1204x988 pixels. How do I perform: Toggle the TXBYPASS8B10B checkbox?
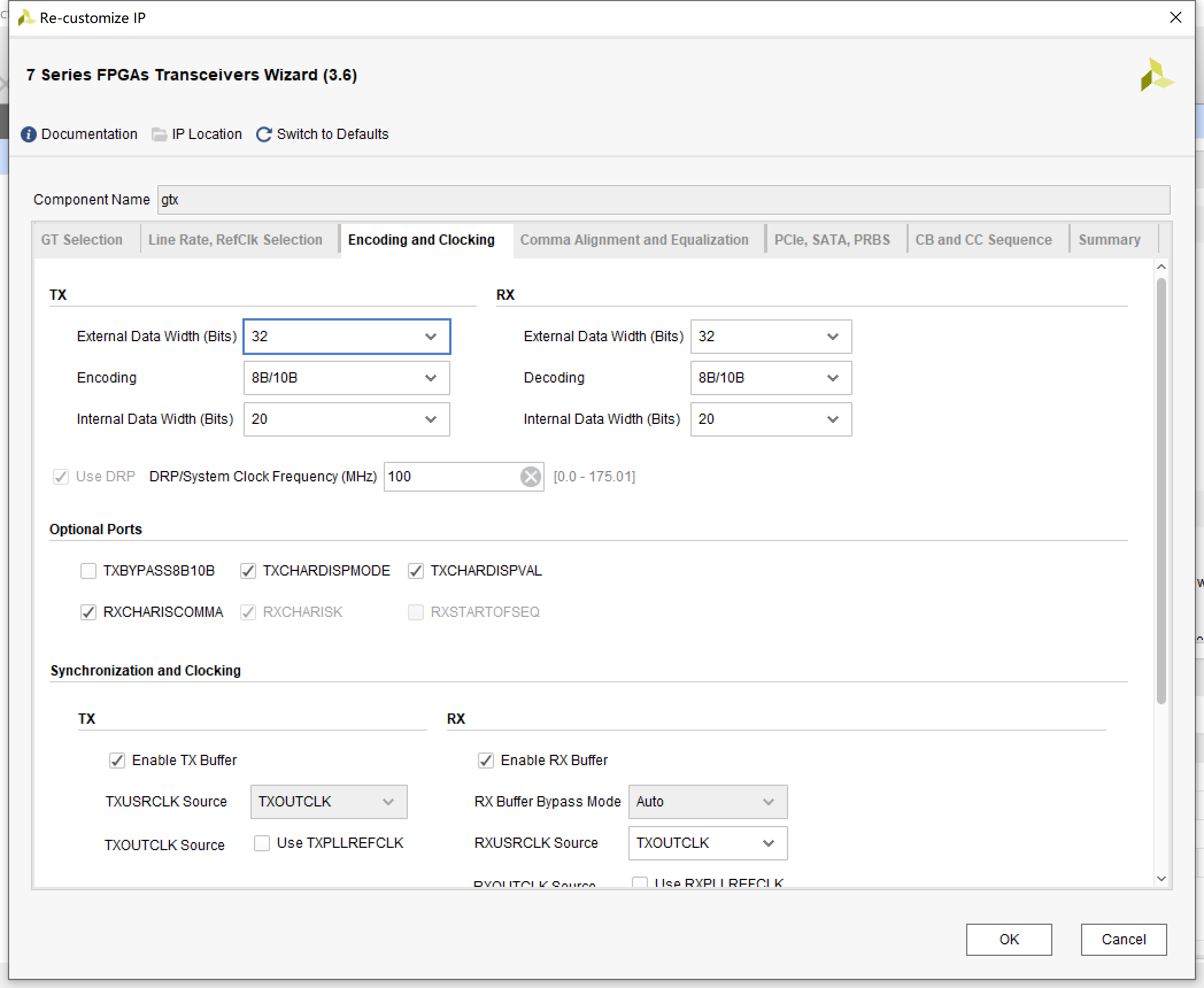tap(88, 571)
